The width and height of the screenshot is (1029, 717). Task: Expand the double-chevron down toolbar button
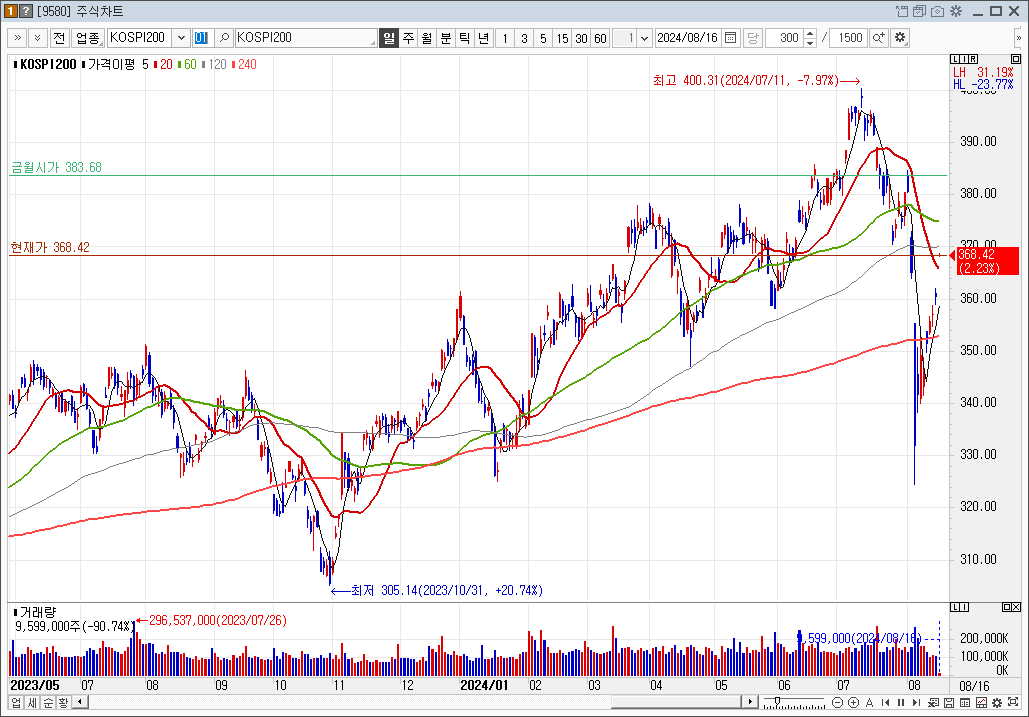37,38
